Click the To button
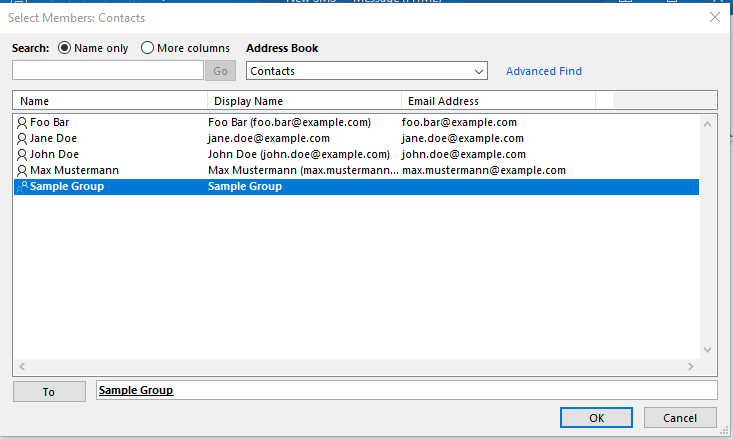This screenshot has width=733, height=439. coord(49,392)
